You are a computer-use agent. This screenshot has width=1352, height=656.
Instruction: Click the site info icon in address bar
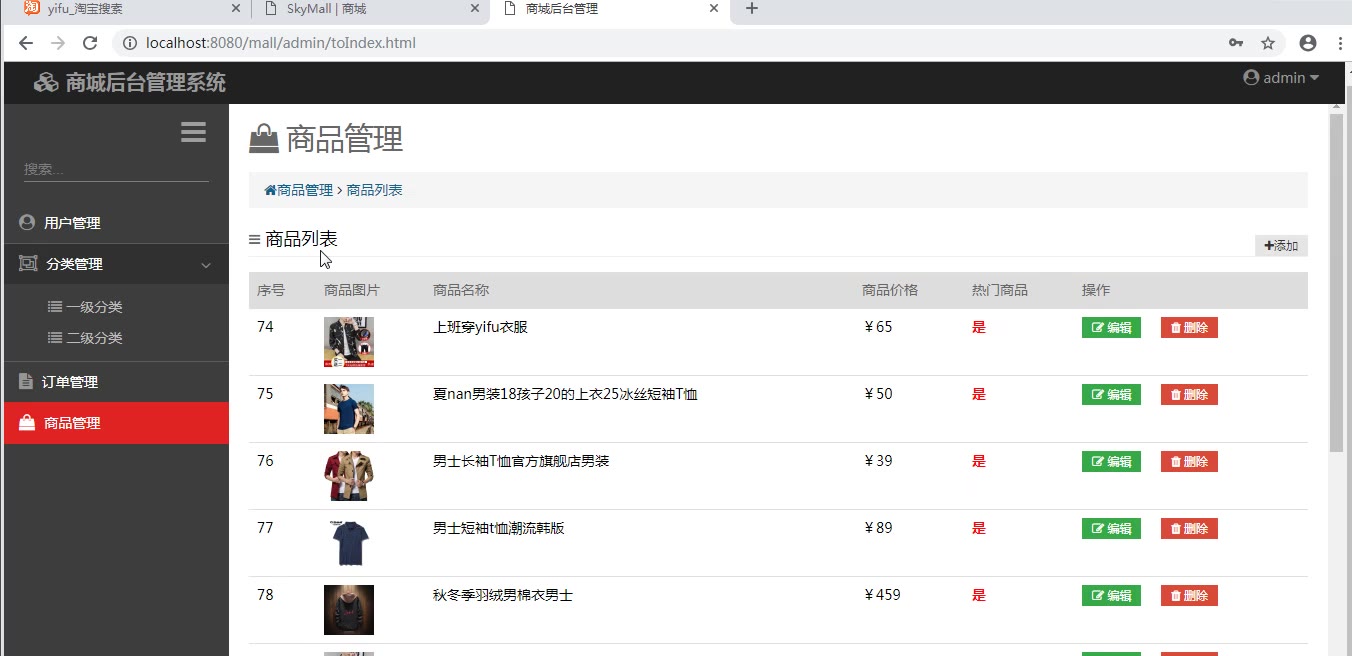[130, 43]
